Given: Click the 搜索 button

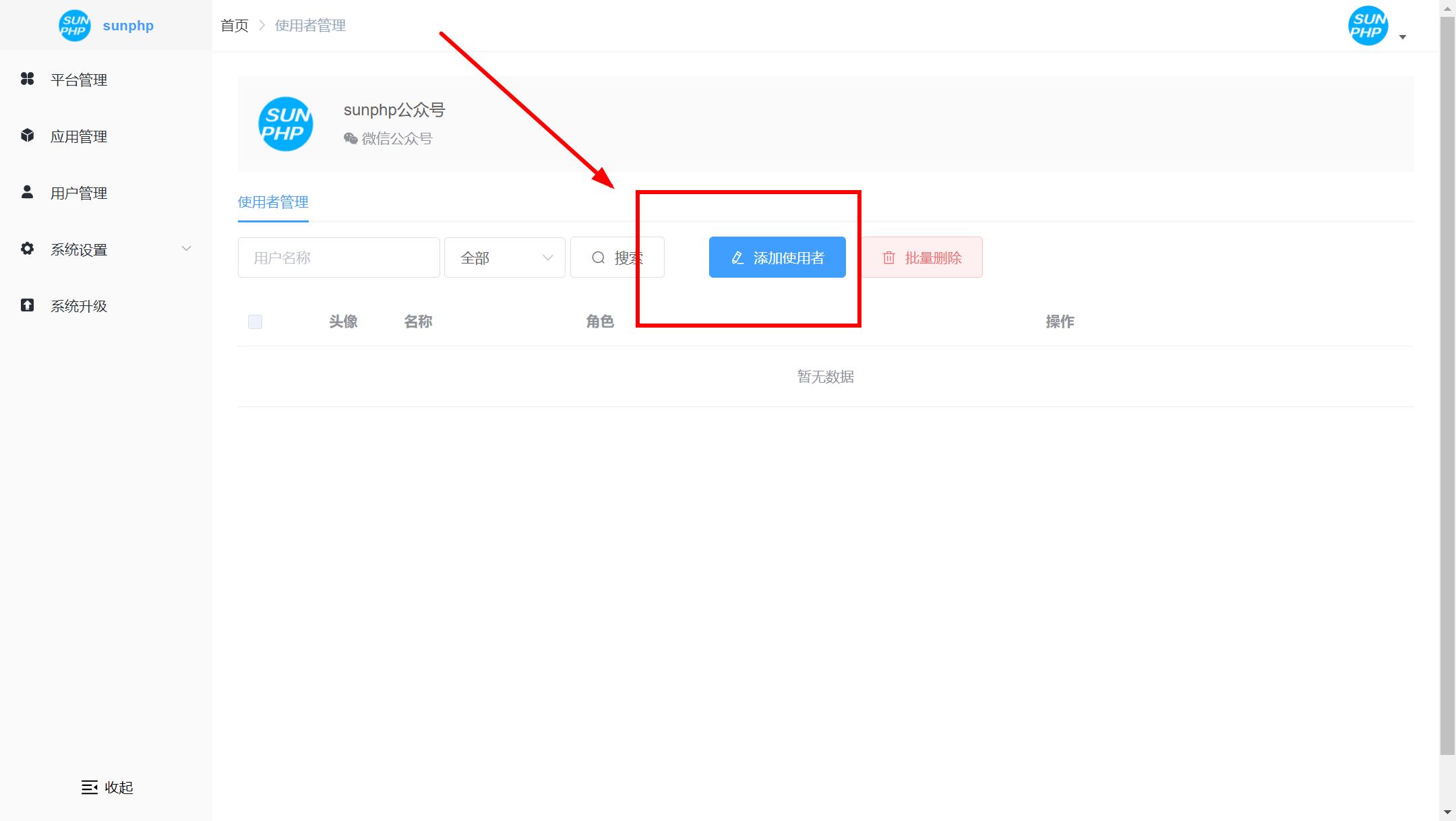Looking at the screenshot, I should click(x=617, y=257).
